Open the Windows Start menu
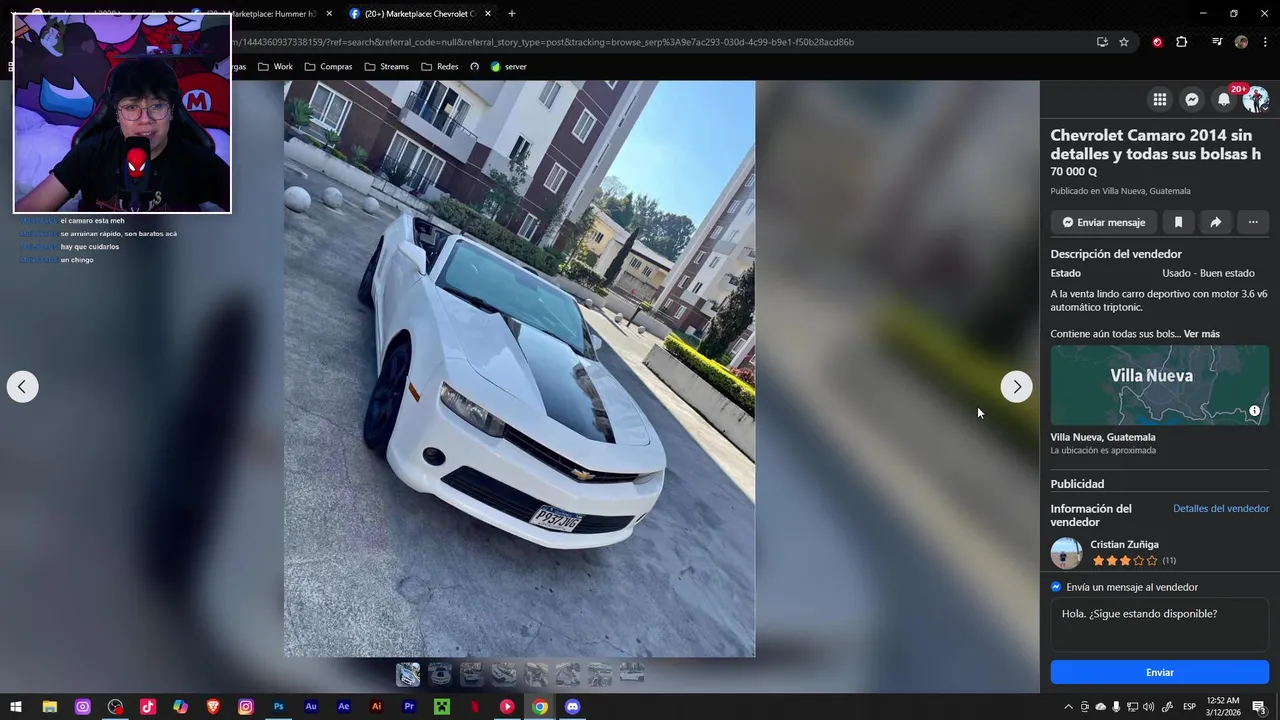The width and height of the screenshot is (1280, 720). pos(17,707)
